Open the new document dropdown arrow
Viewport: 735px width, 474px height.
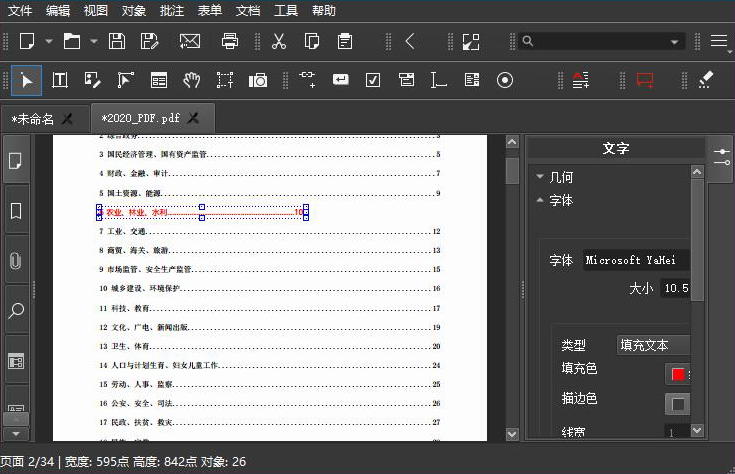click(49, 41)
